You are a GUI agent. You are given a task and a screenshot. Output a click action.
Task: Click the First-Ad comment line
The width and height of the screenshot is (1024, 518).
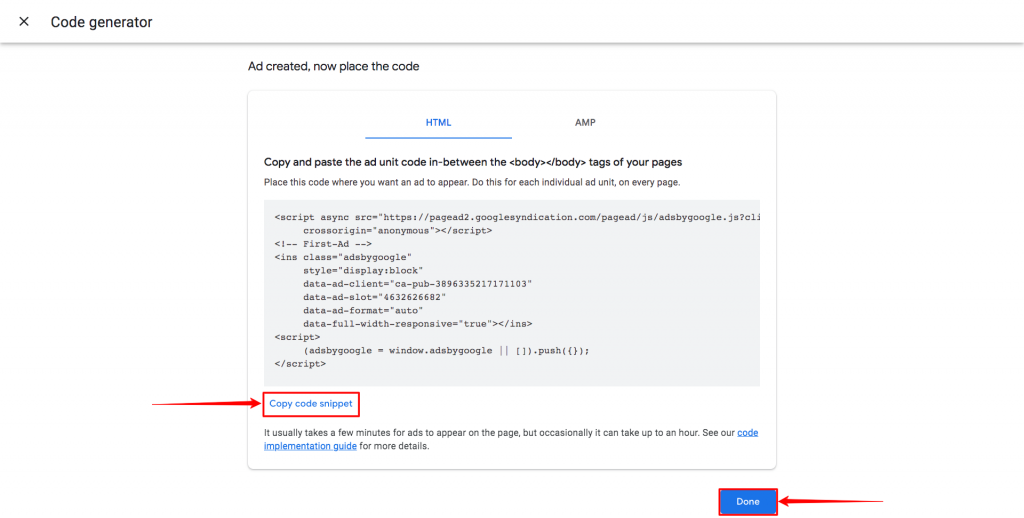323,244
